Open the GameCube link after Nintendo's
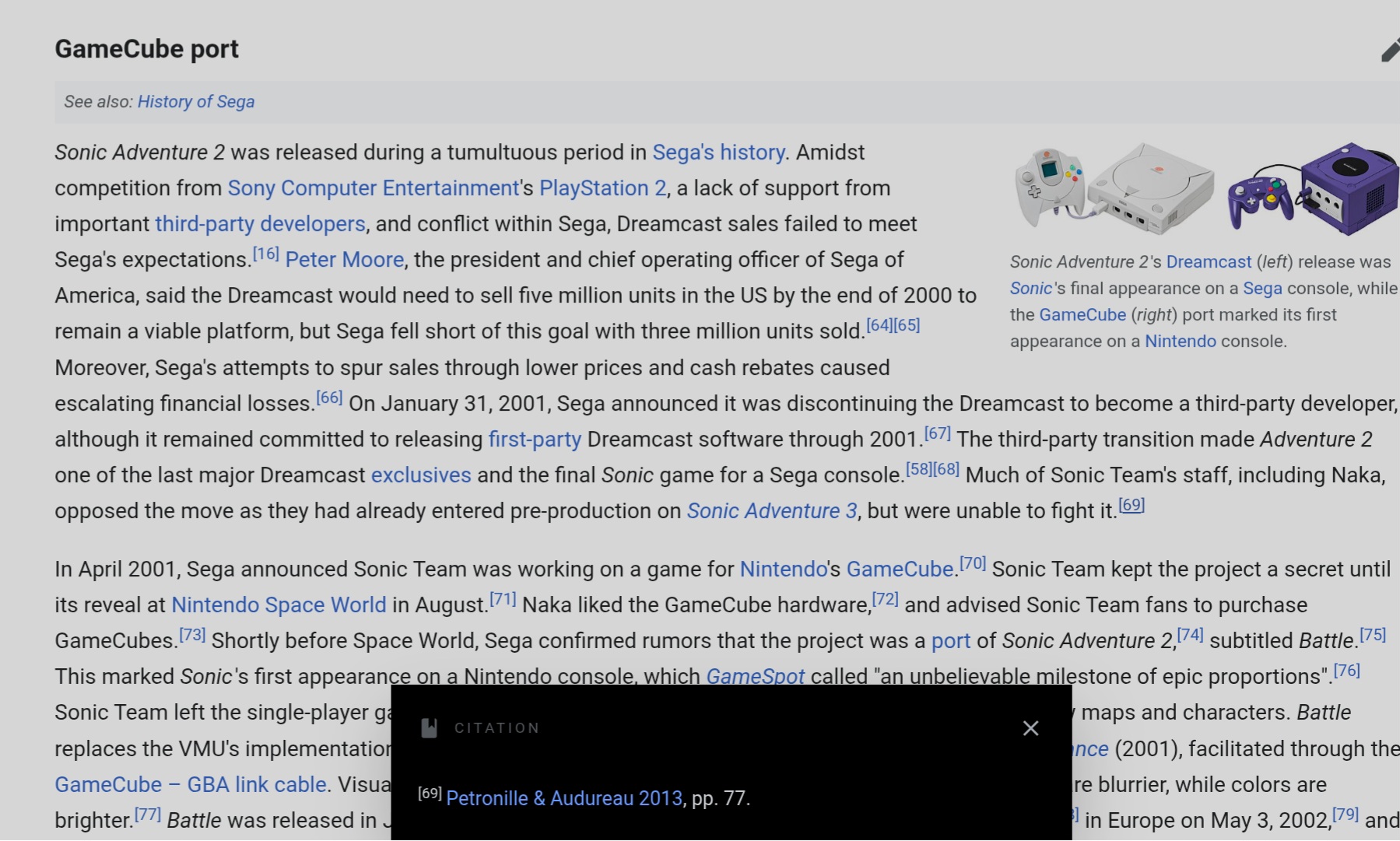Viewport: 1400px width, 841px height. [x=900, y=569]
